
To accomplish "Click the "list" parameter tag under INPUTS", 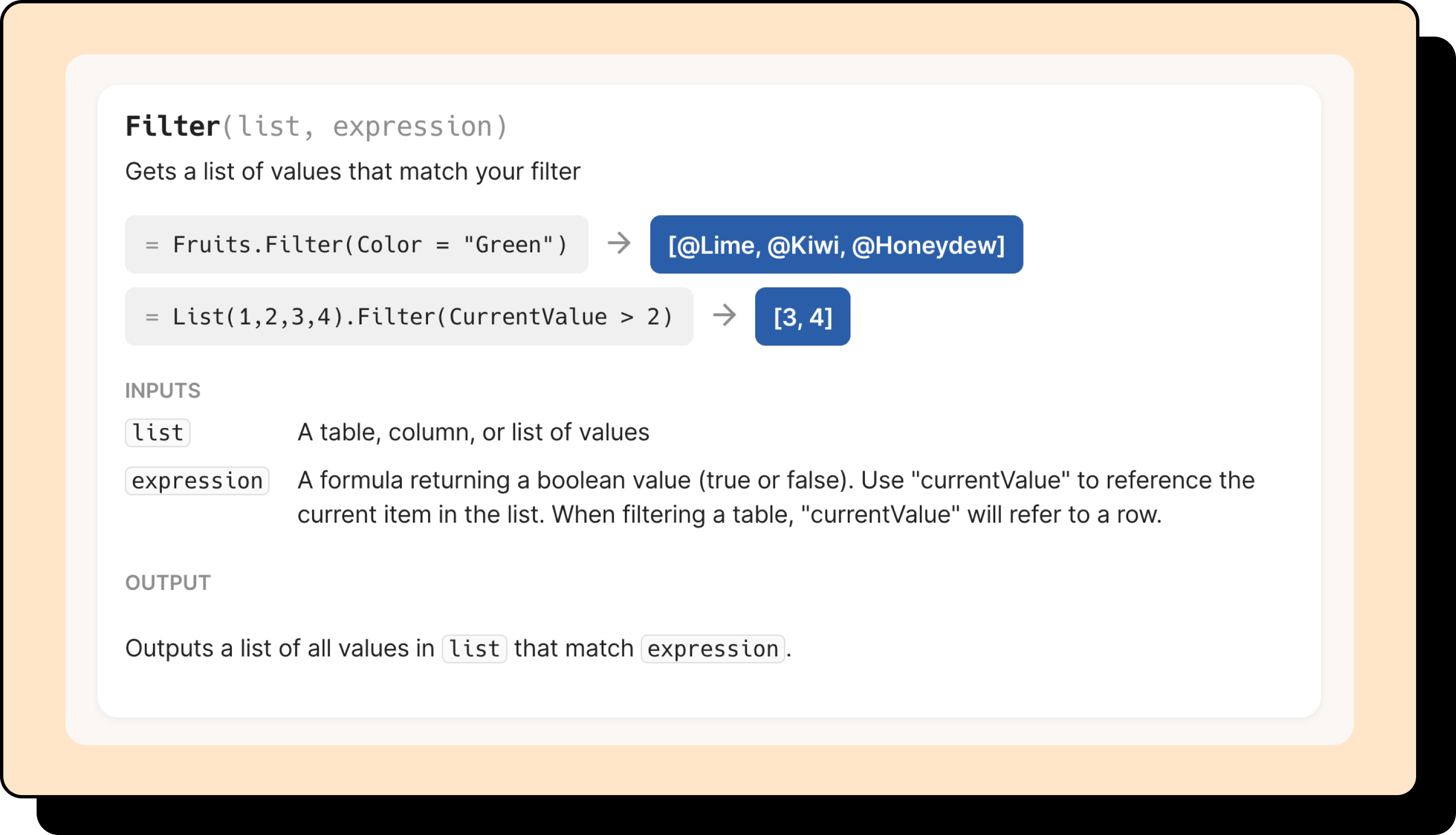I will click(157, 432).
